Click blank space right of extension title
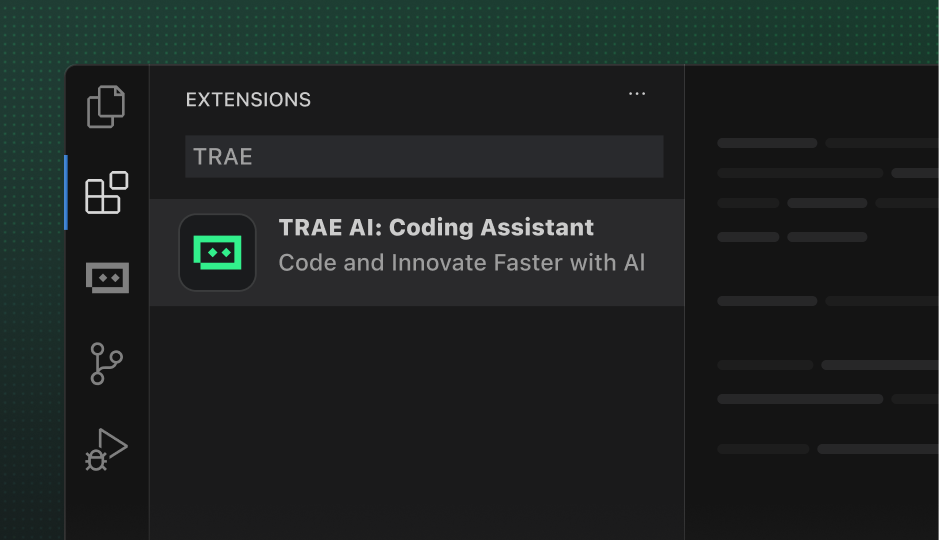 coord(640,228)
